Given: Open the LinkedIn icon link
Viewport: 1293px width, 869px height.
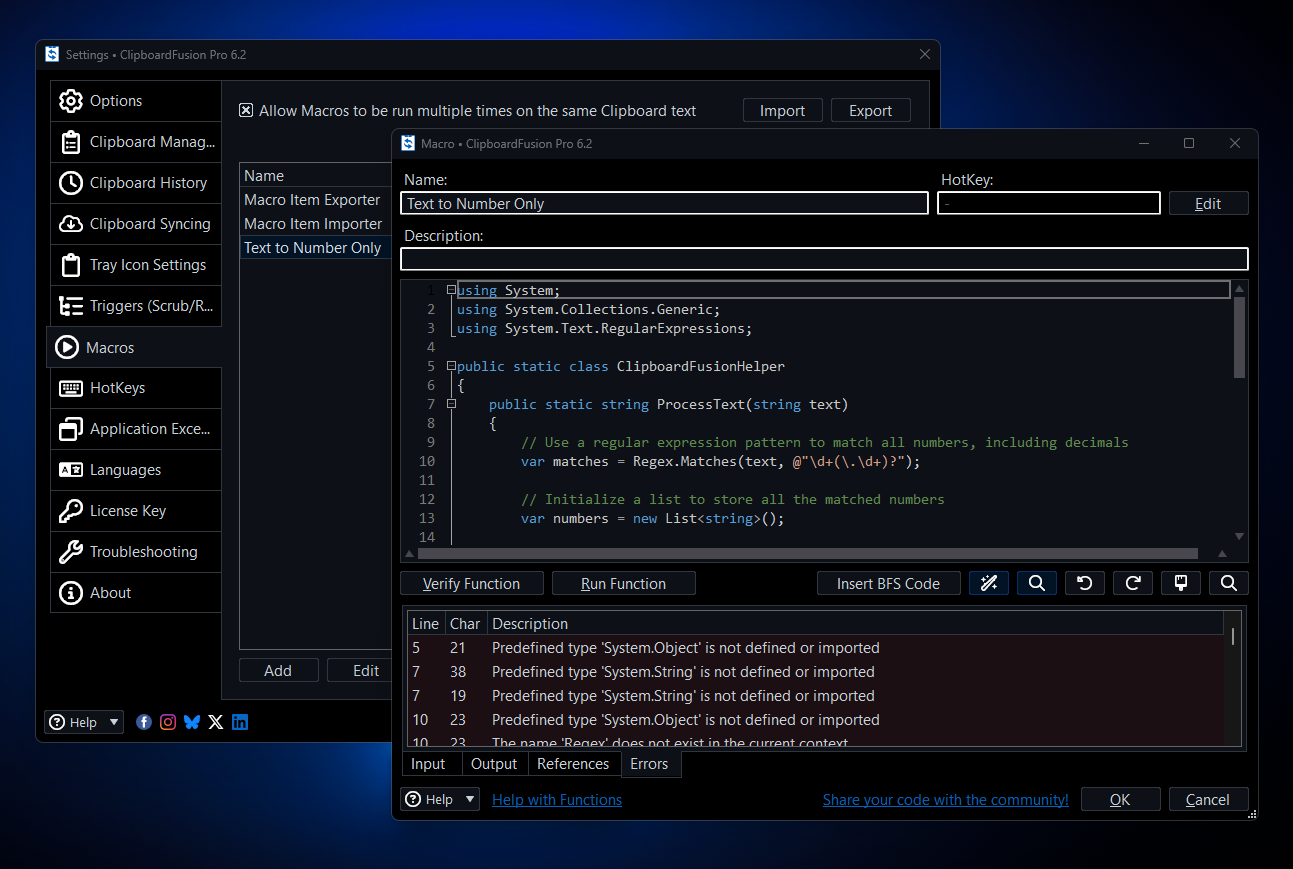Looking at the screenshot, I should 240,722.
